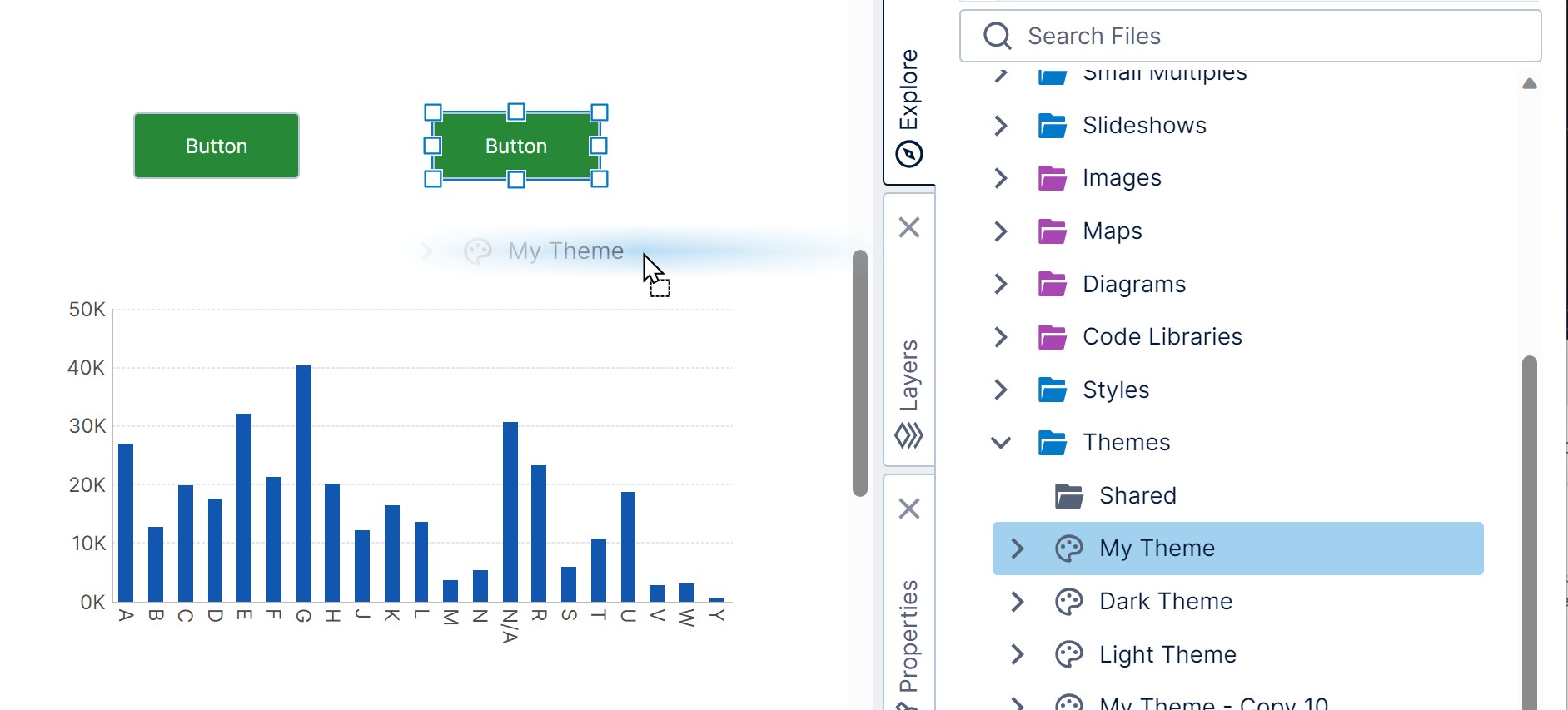
Task: Switch to the Layers side tab
Action: (x=908, y=375)
